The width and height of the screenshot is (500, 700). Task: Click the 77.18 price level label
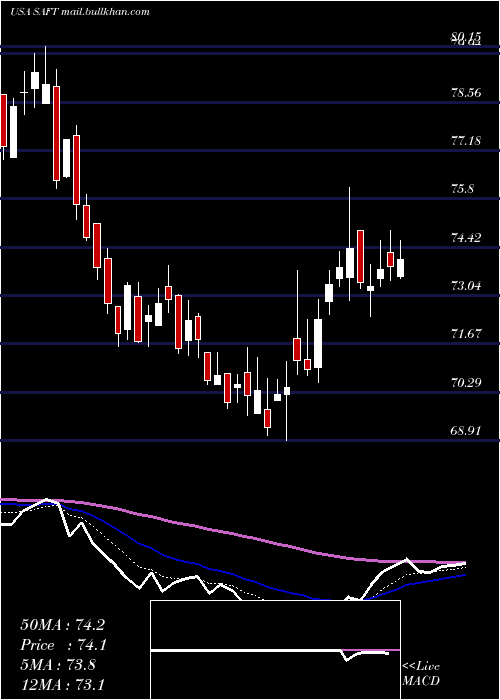[x=466, y=141]
